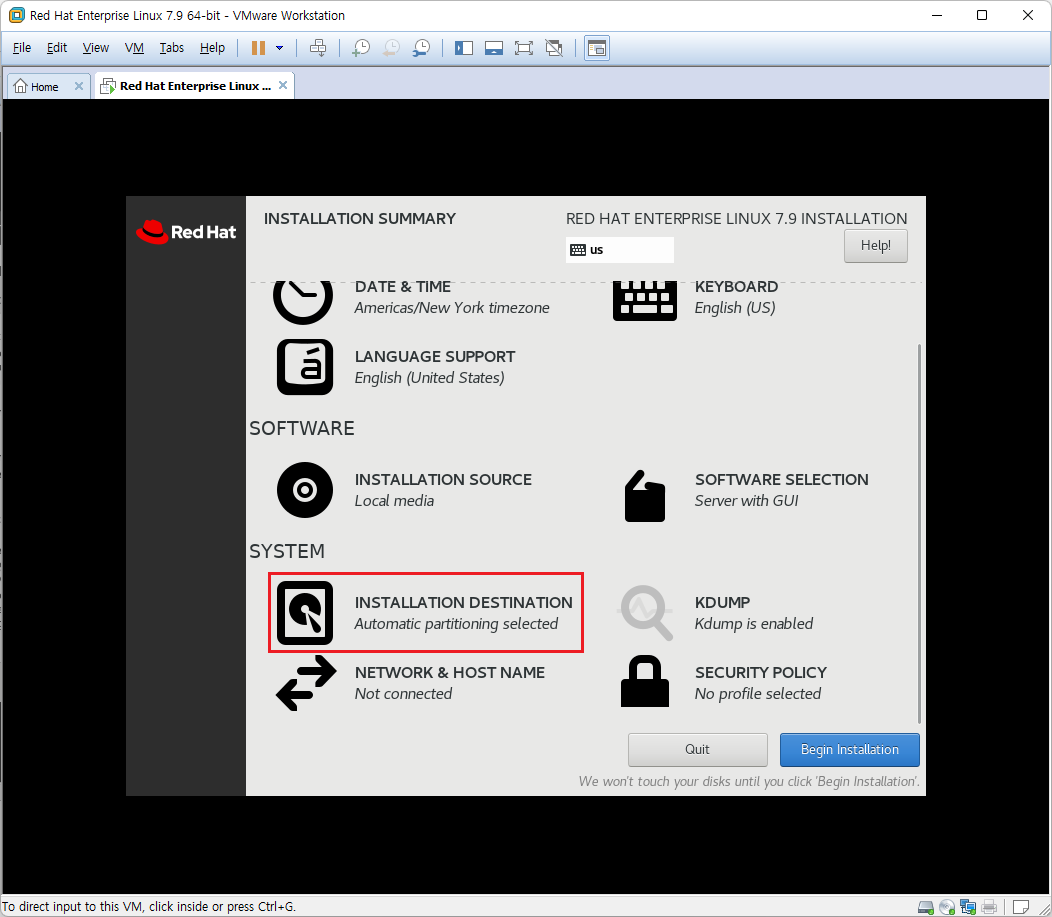
Task: Toggle the console view button
Action: 596,48
